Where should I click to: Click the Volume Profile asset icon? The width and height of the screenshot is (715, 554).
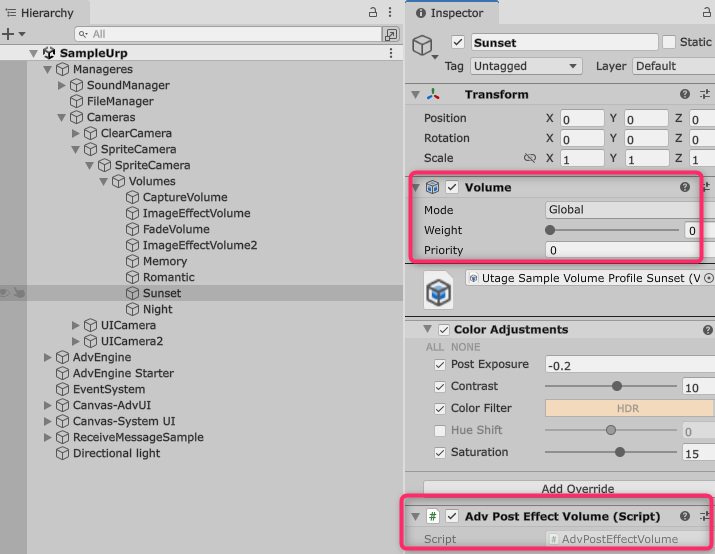pos(438,292)
